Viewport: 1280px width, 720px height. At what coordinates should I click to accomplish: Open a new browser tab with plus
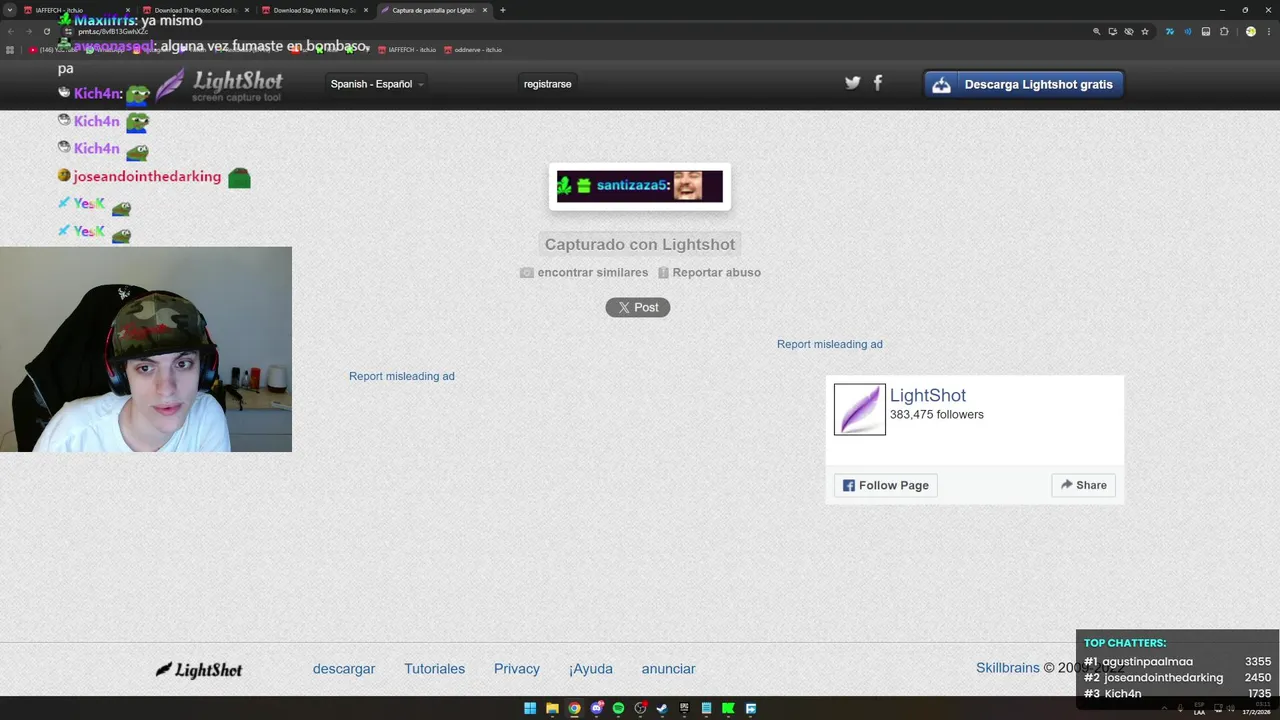point(502,10)
